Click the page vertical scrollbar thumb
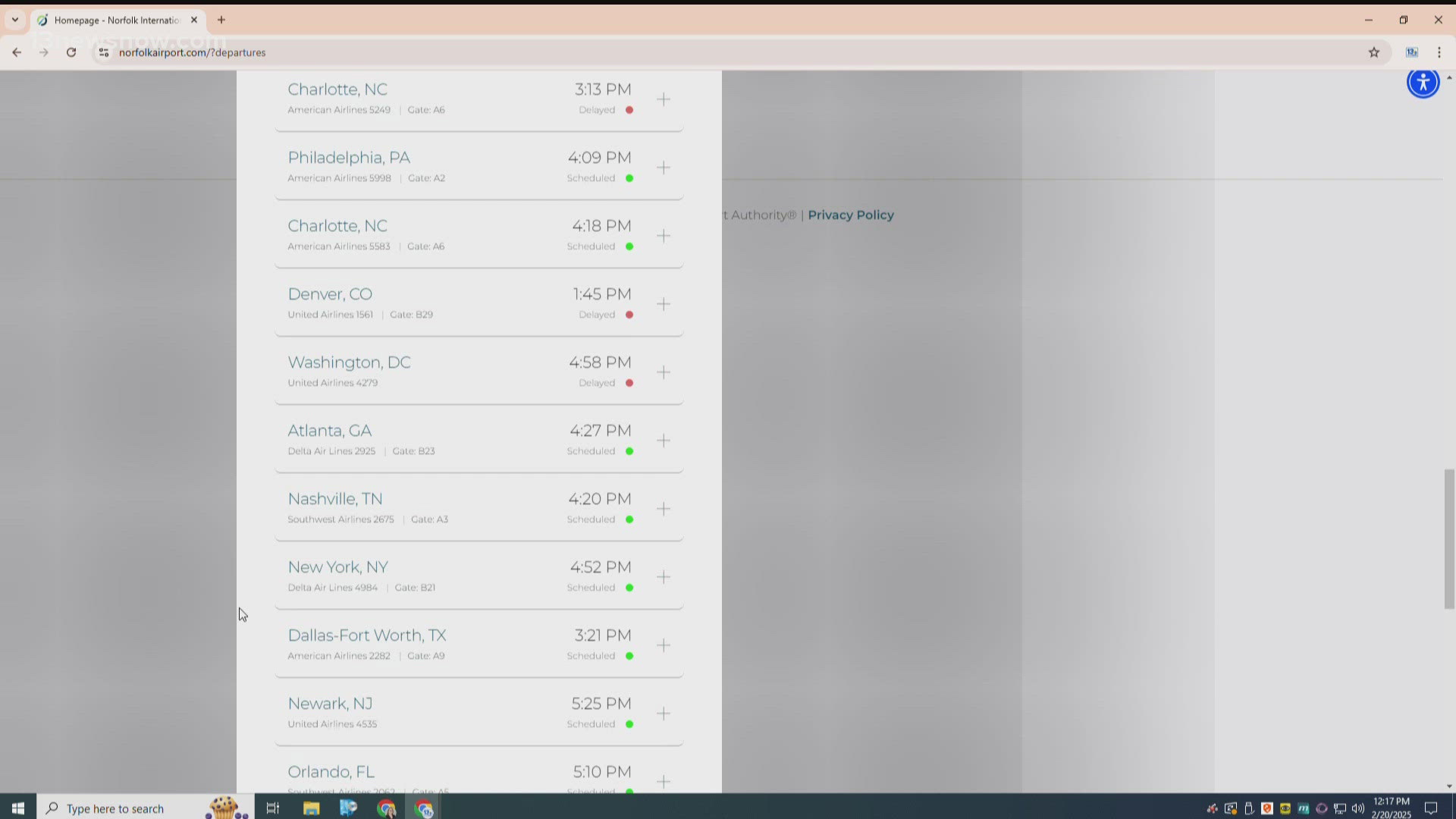Image resolution: width=1456 pixels, height=819 pixels. [x=1448, y=538]
